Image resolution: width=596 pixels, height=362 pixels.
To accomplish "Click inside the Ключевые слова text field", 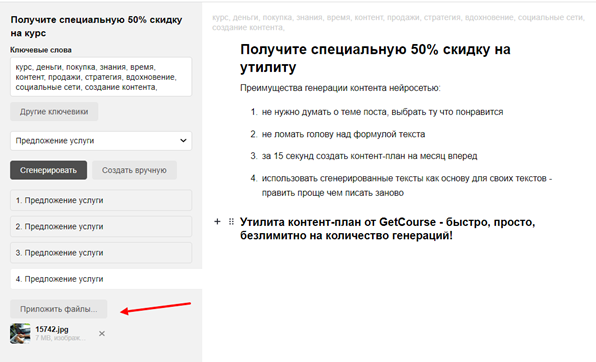I will (101, 77).
